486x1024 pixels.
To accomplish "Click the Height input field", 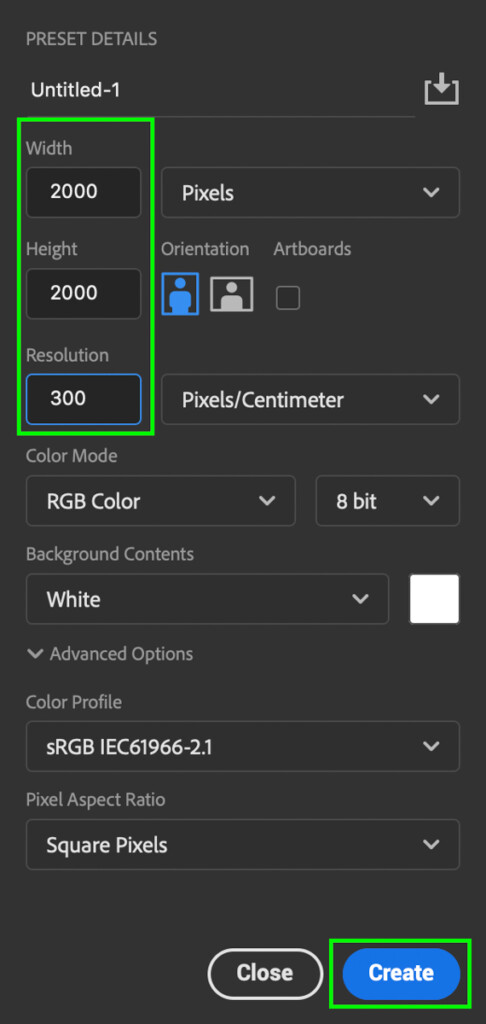I will point(84,293).
